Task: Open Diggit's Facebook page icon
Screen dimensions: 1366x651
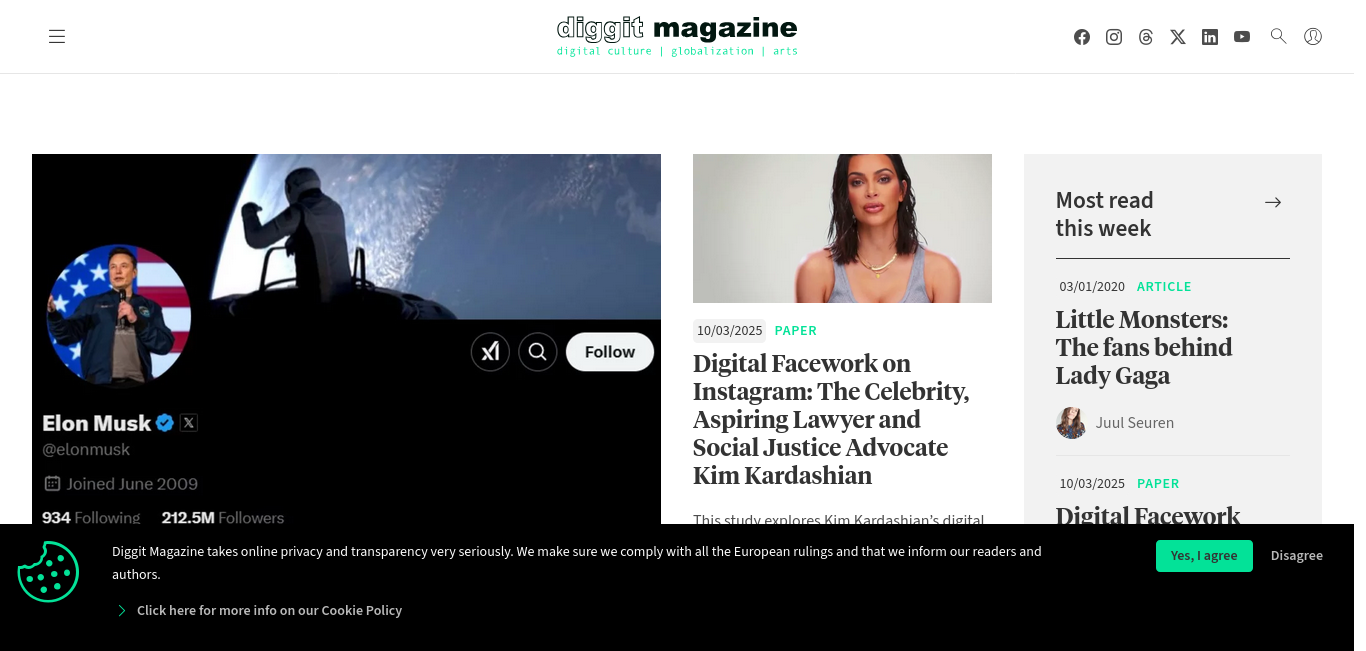Action: [x=1082, y=37]
